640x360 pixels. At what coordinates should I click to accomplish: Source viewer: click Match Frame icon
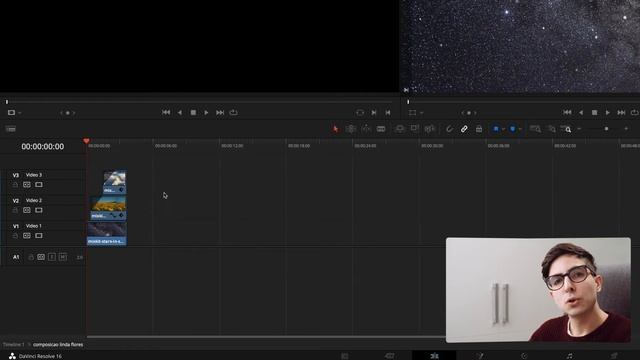tap(360, 113)
